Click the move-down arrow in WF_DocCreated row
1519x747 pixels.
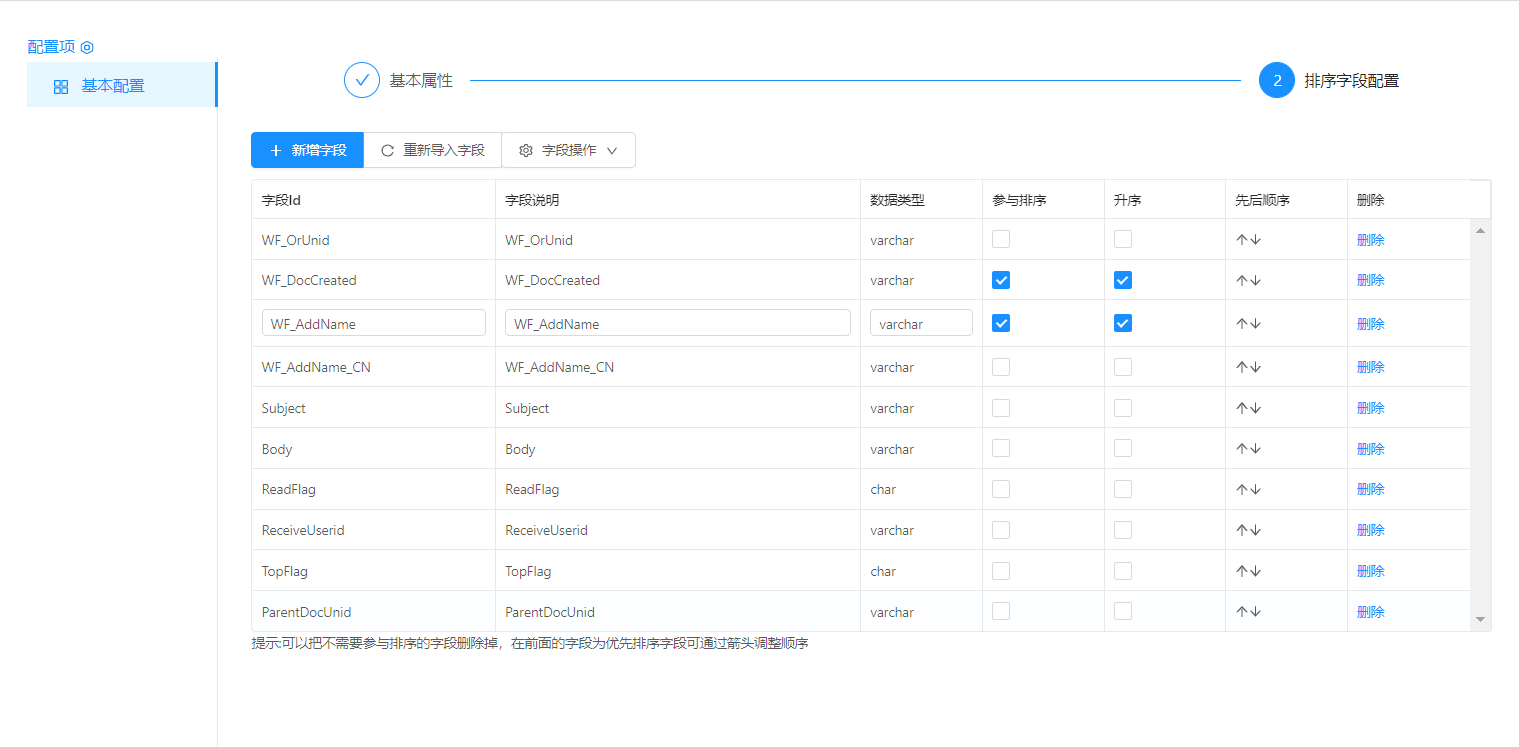pos(1255,281)
